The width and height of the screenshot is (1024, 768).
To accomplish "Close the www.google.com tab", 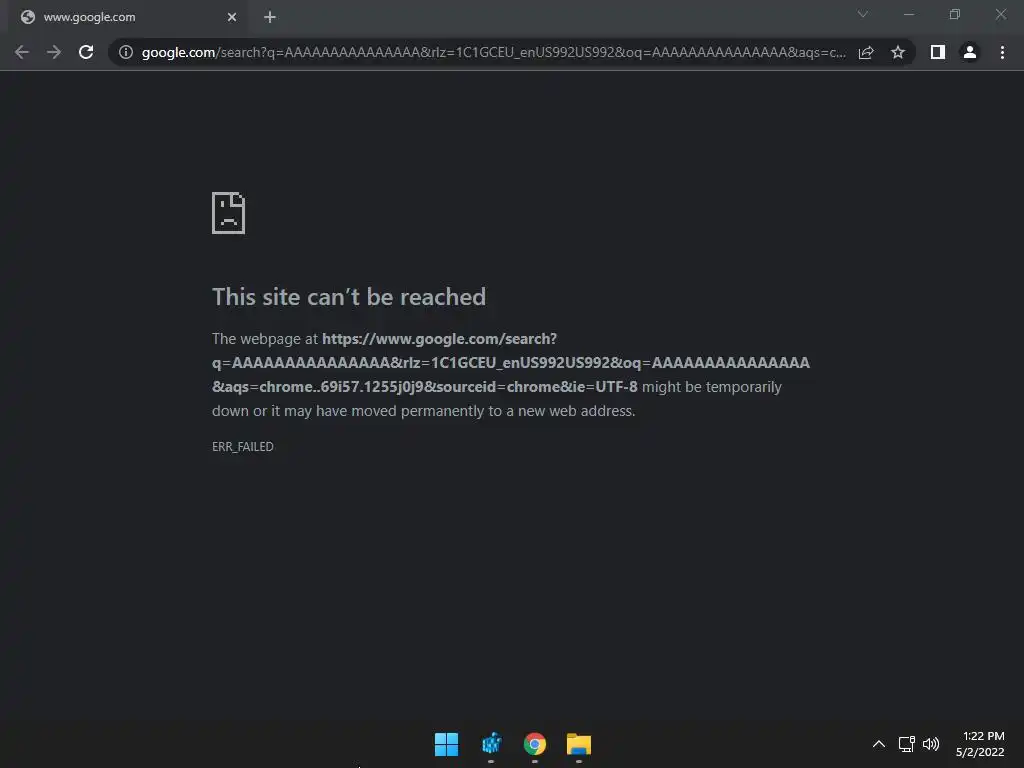I will tap(232, 17).
